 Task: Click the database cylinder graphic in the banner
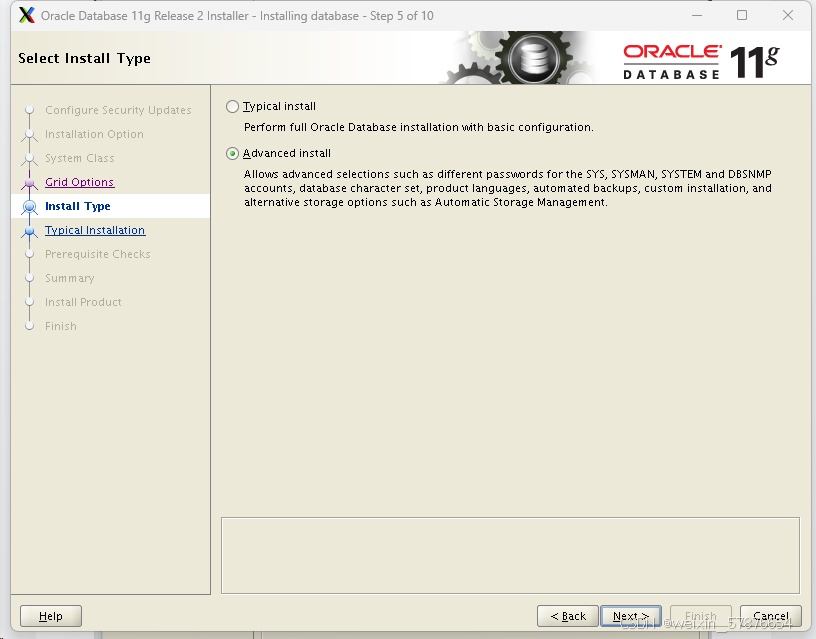click(534, 57)
